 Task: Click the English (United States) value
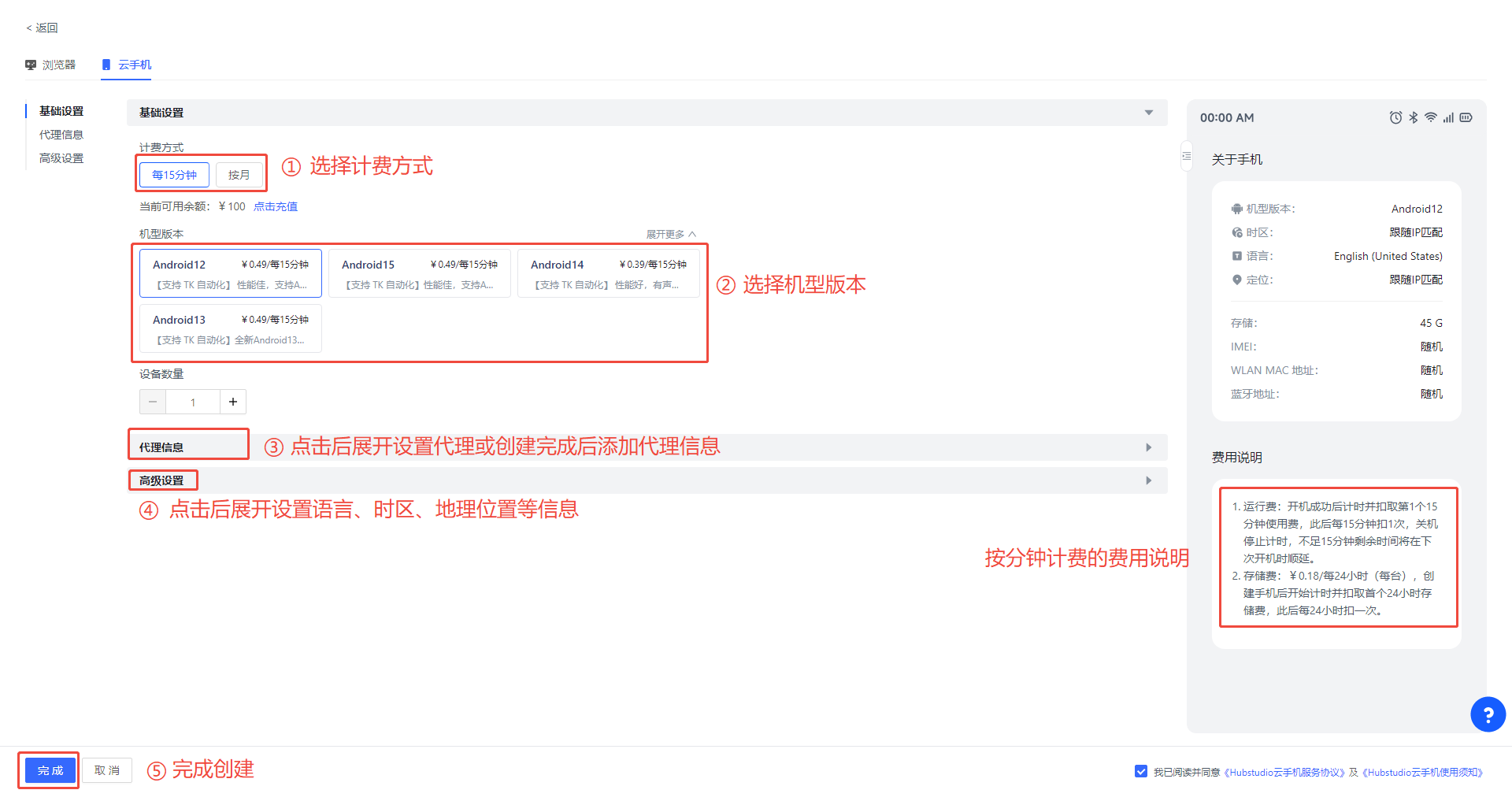point(1388,256)
